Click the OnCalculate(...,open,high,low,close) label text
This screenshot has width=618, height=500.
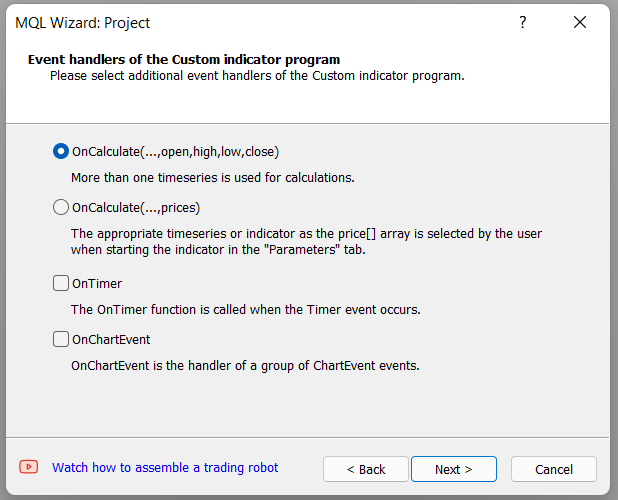(x=175, y=152)
